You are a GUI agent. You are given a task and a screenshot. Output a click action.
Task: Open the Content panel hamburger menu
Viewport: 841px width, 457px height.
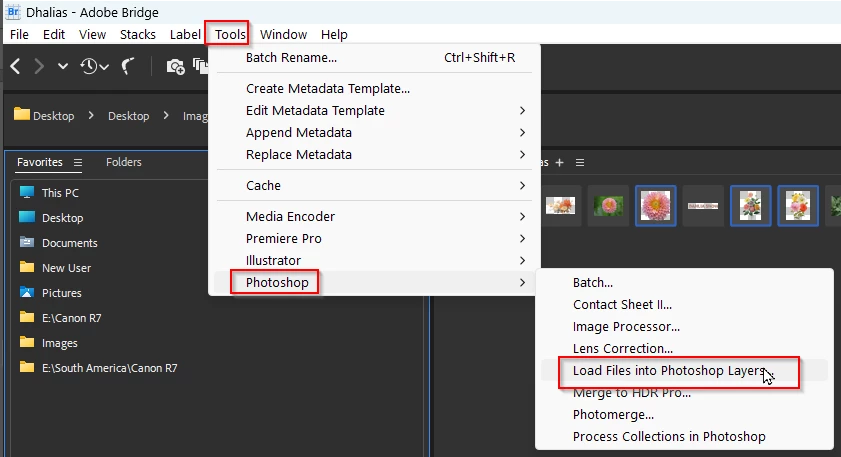[580, 163]
